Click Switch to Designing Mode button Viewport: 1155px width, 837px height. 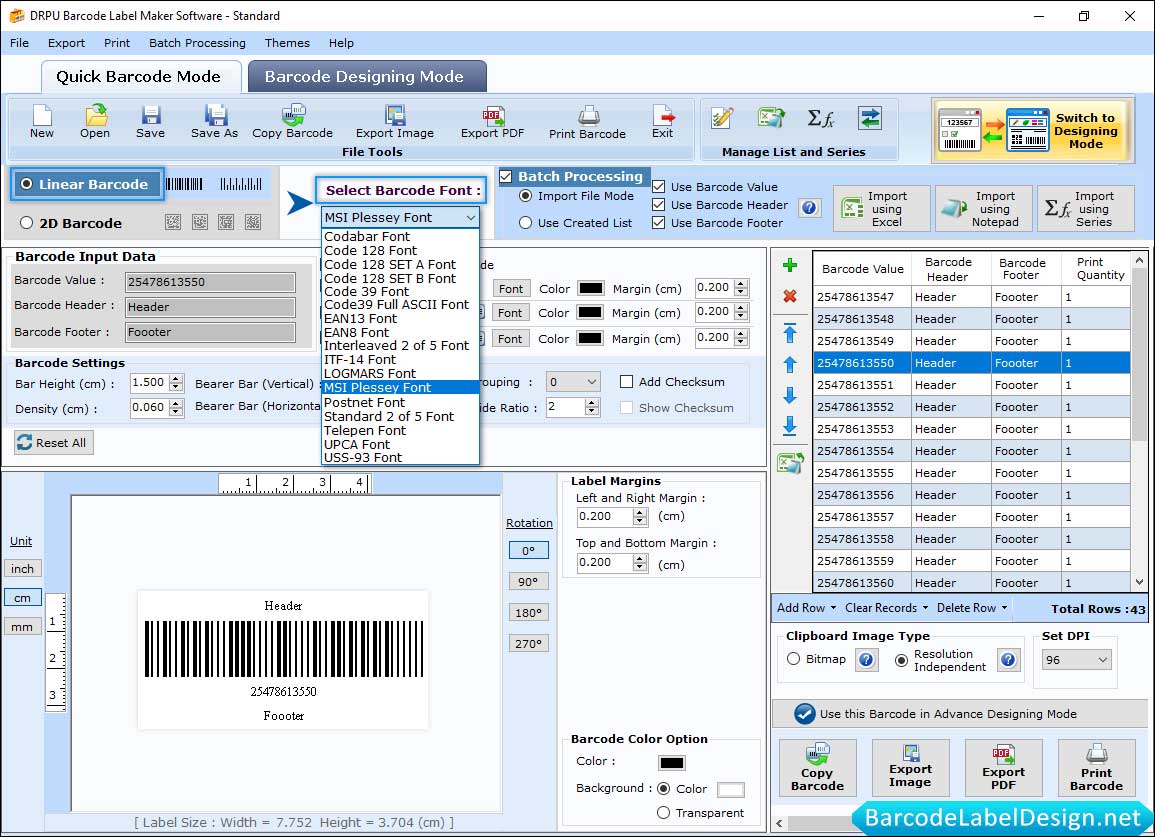1033,131
